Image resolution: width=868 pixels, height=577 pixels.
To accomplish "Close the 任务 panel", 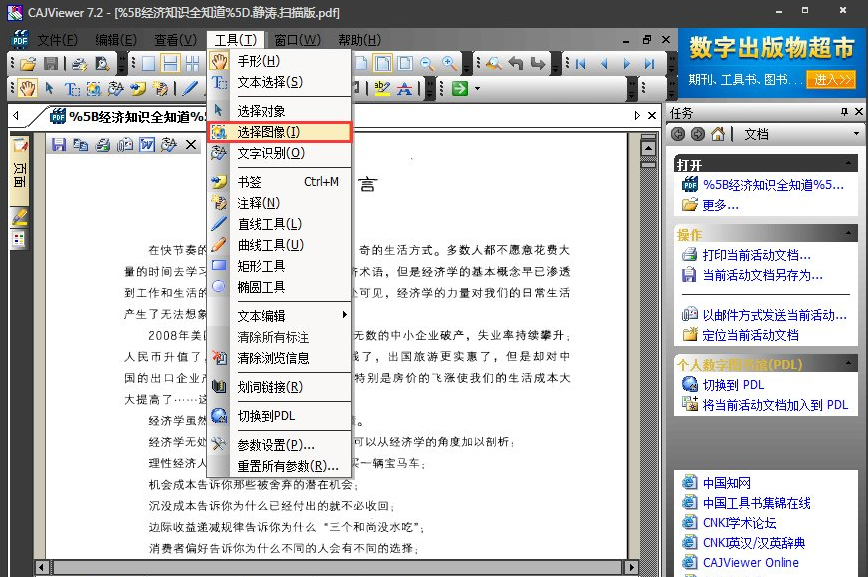I will coord(859,112).
